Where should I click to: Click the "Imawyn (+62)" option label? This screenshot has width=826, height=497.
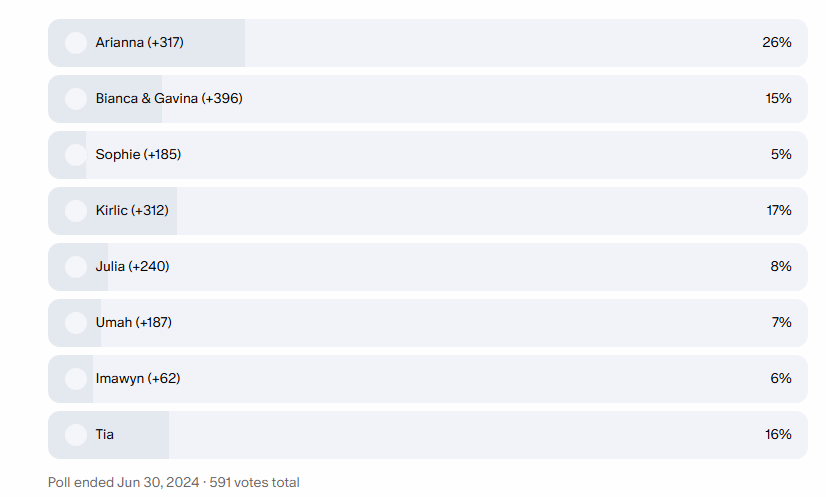(x=138, y=379)
